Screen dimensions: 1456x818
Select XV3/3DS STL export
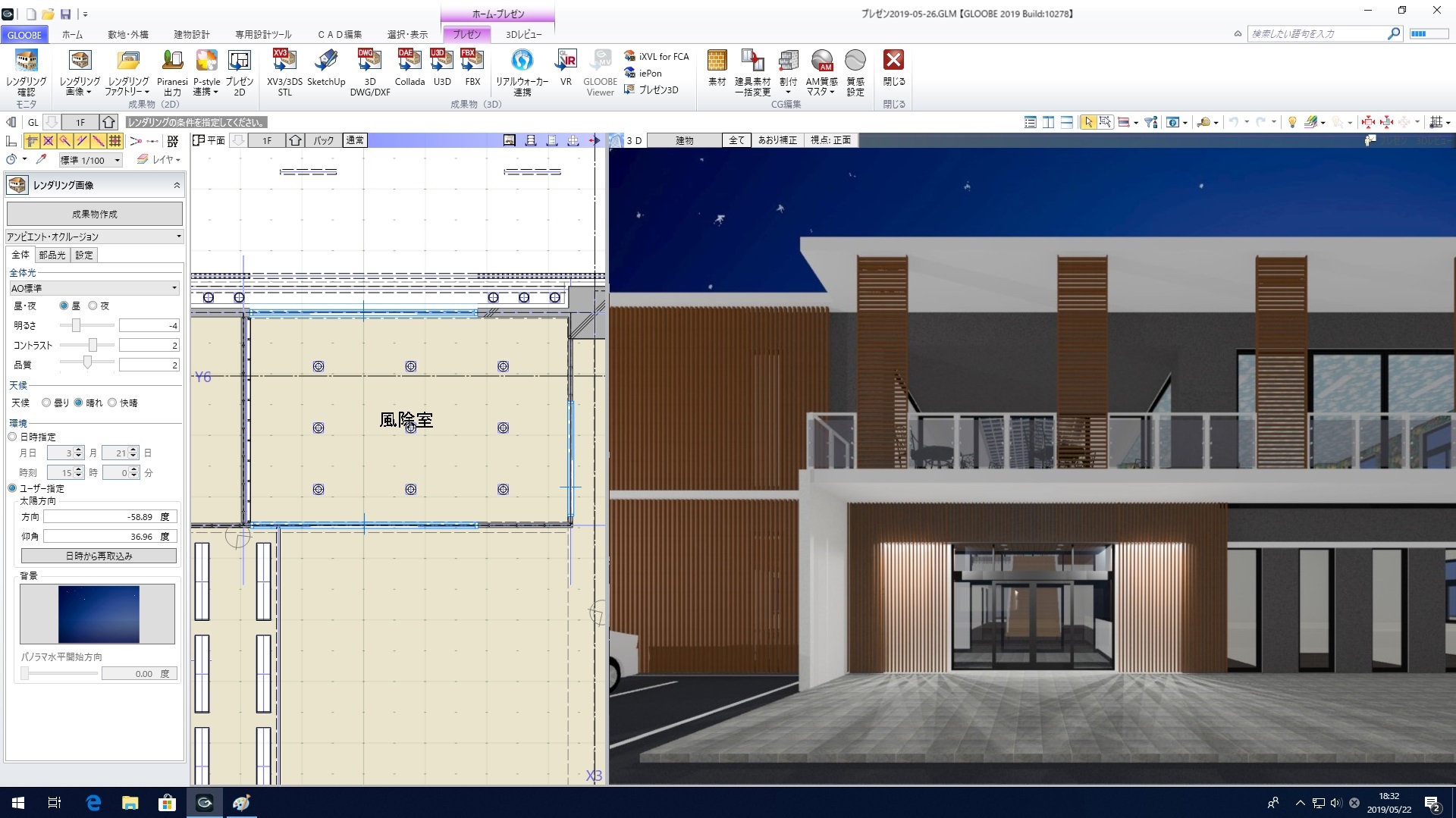tap(284, 73)
